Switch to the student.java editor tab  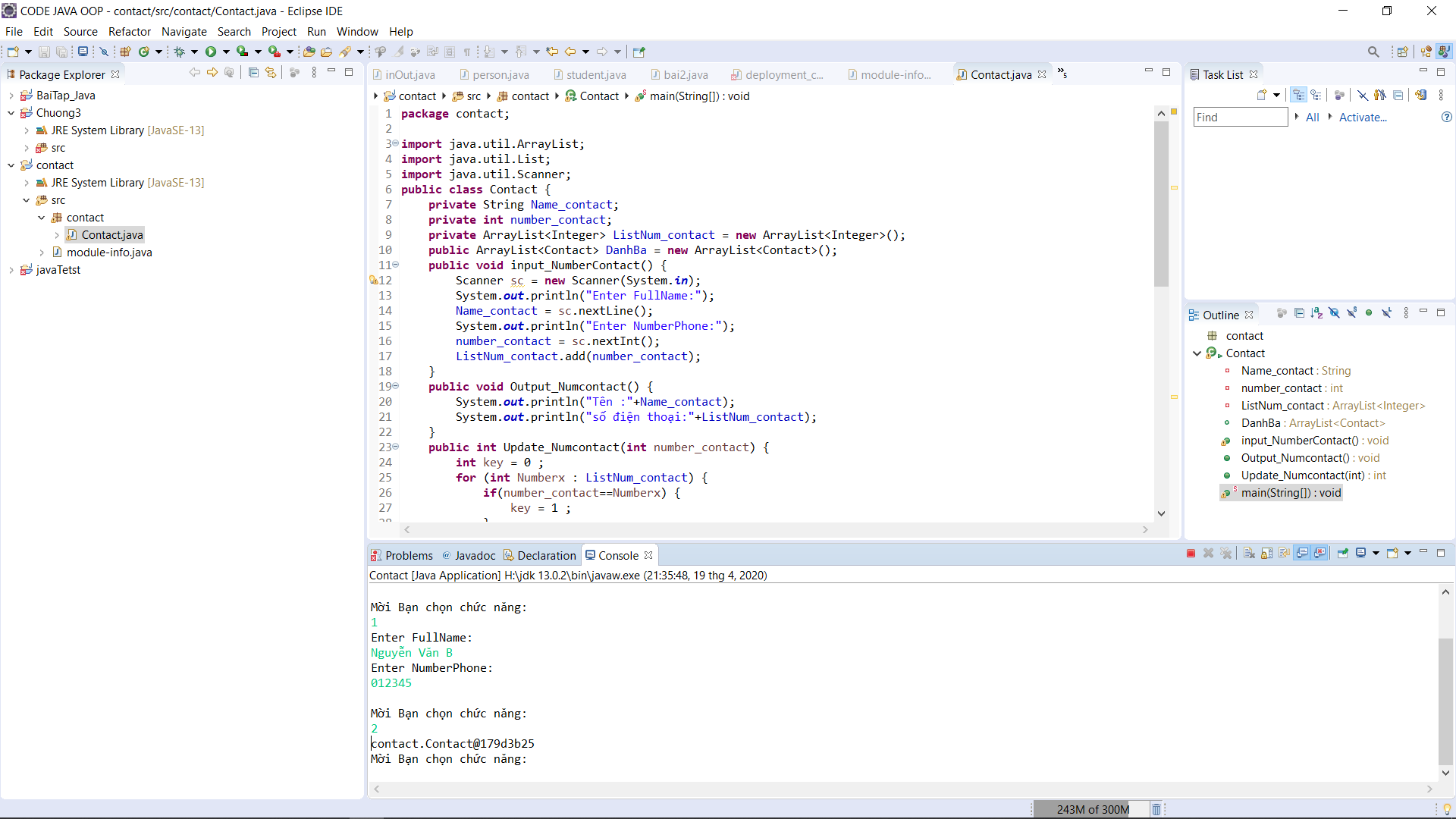click(595, 74)
